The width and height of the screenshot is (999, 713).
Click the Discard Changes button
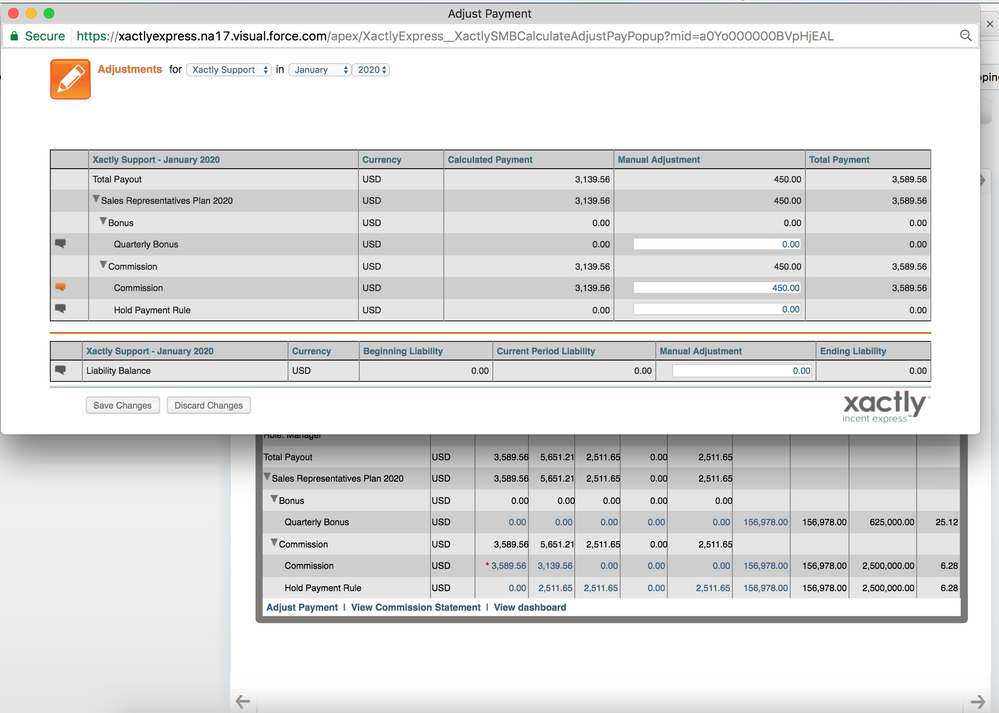(208, 405)
